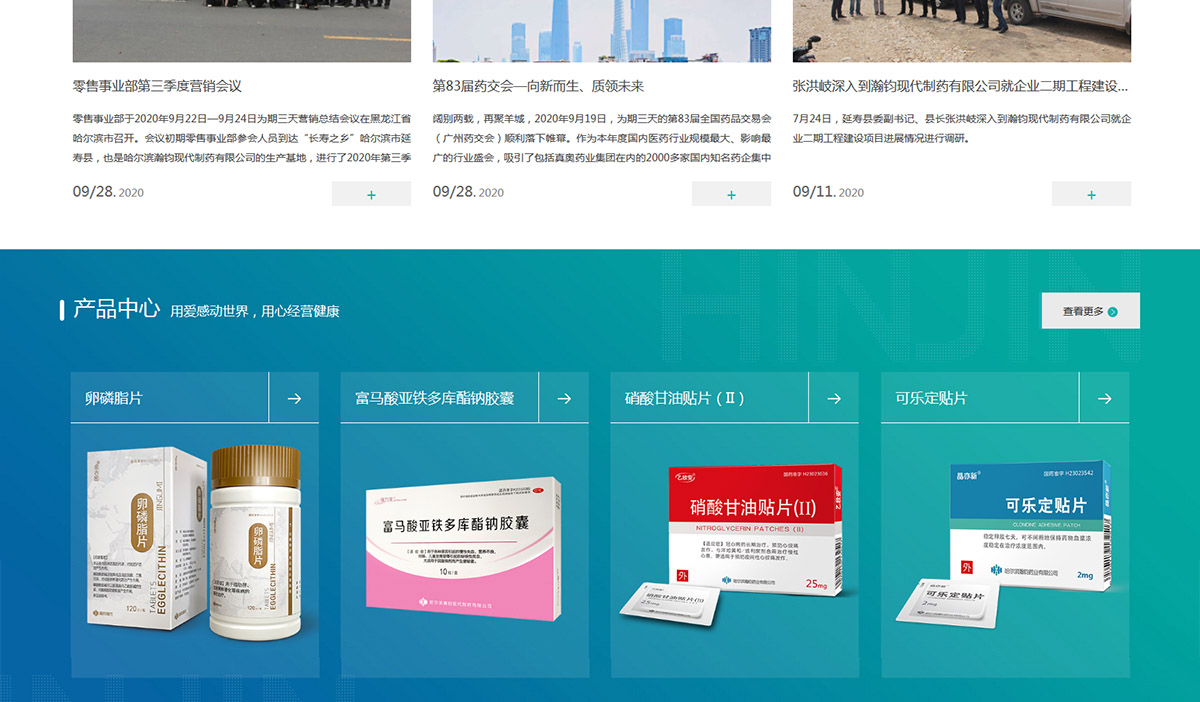Expand the 第83届药交会 news with plus button
Screen dimensions: 1200x702
(x=731, y=194)
